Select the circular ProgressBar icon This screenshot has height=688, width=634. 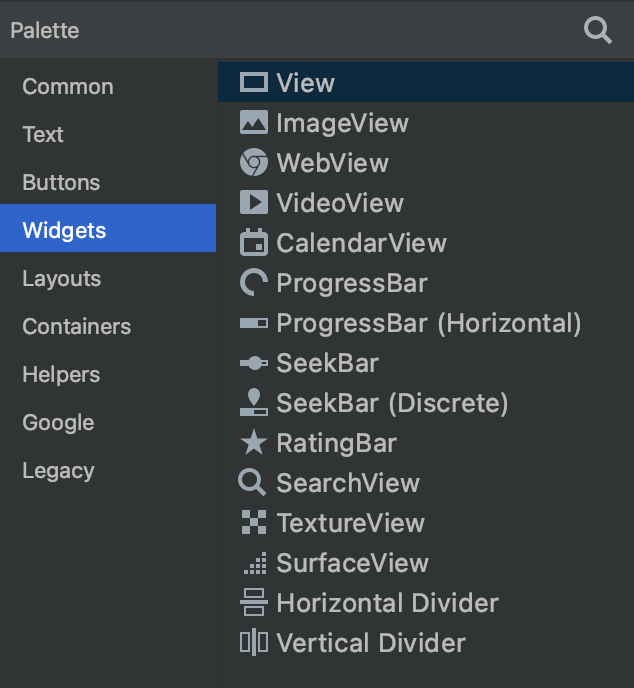[x=254, y=283]
